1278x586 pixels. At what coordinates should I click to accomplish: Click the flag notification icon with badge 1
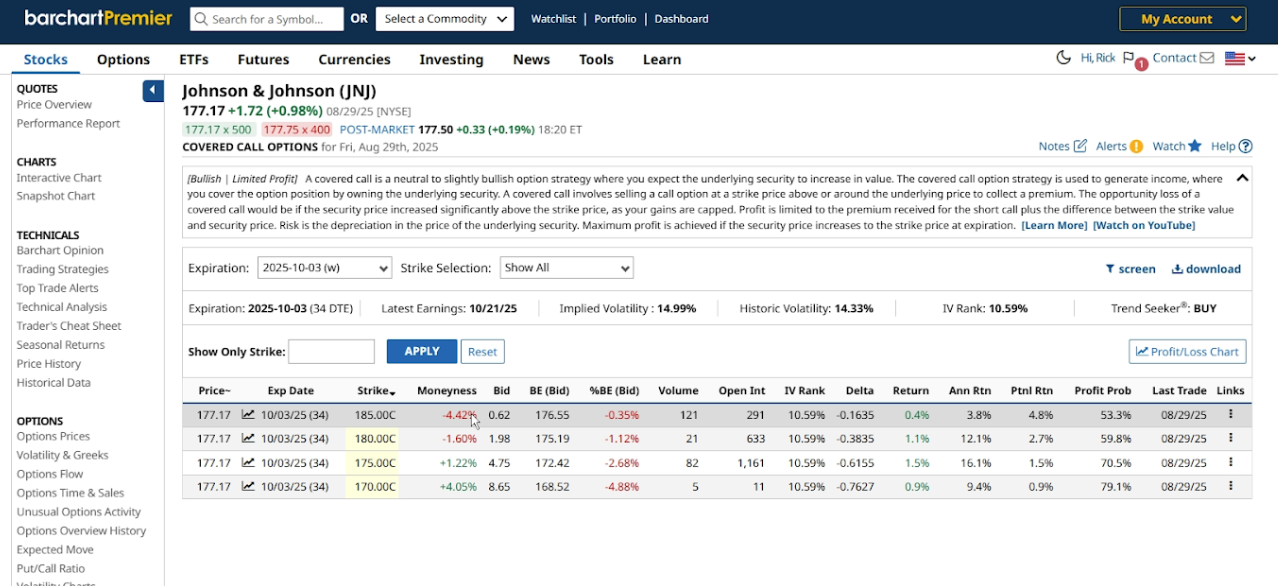tap(1129, 58)
